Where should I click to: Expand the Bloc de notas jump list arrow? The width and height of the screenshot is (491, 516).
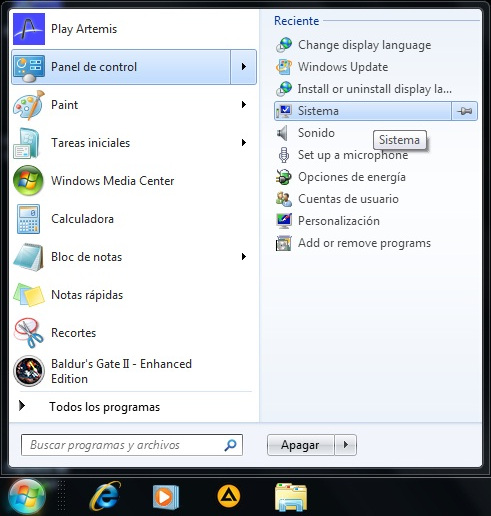[244, 257]
